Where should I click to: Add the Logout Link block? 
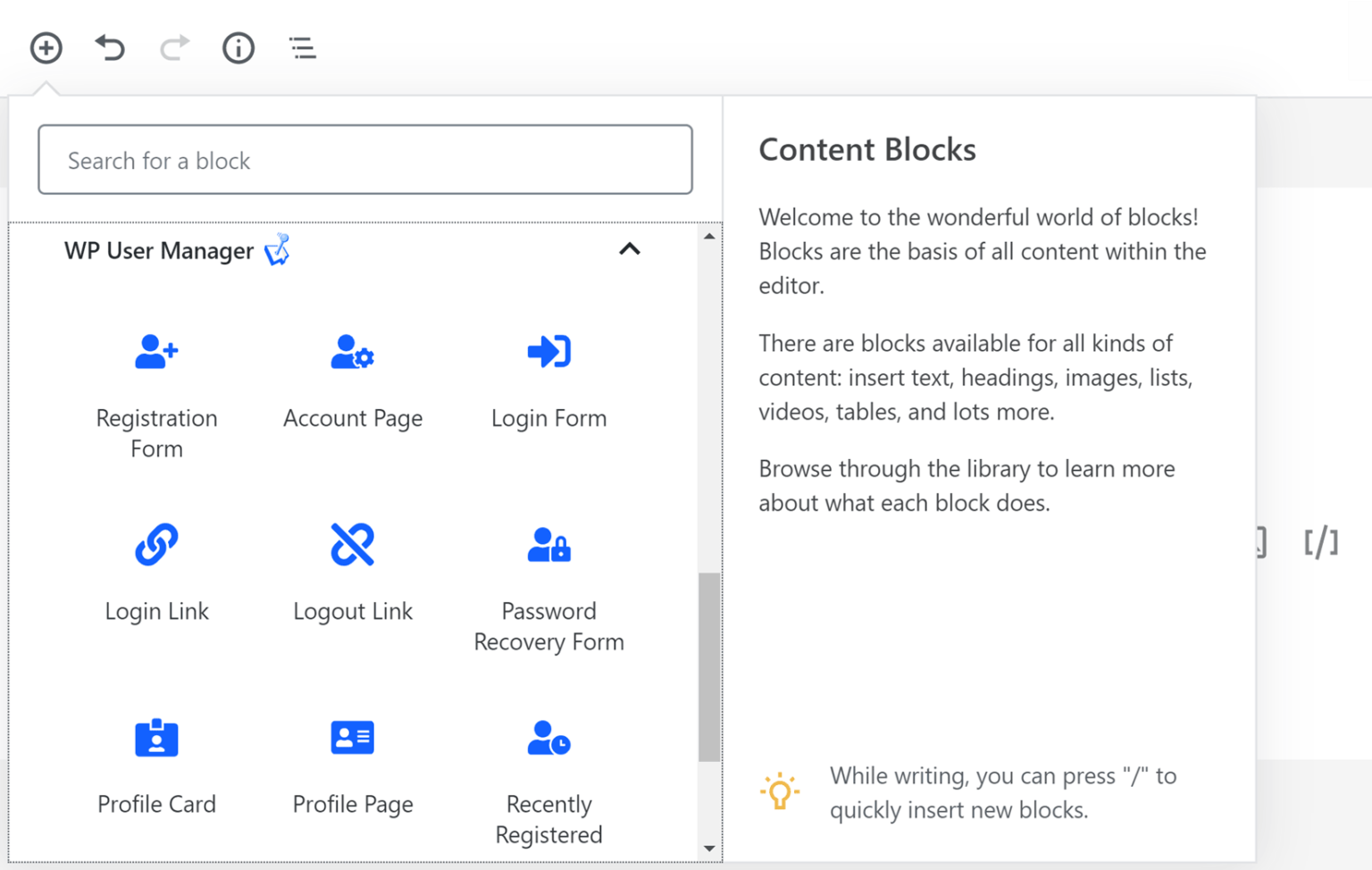pyautogui.click(x=353, y=573)
